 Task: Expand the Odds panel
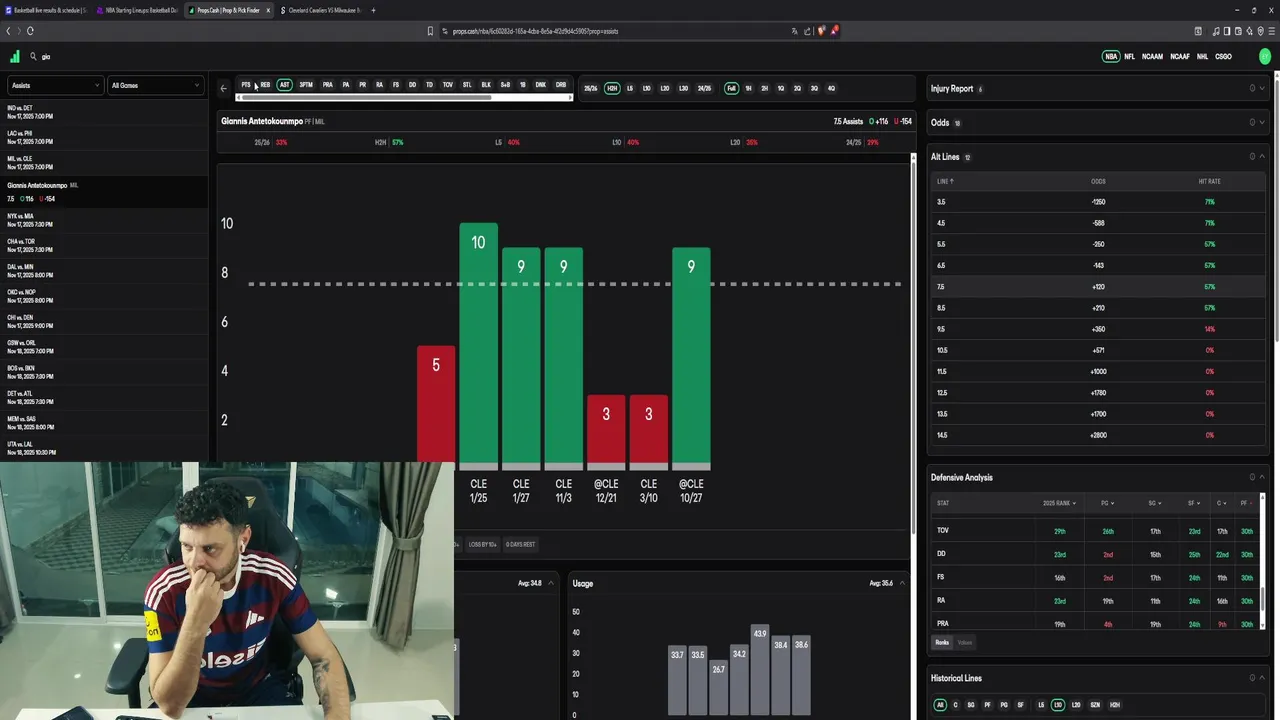[x=1262, y=122]
